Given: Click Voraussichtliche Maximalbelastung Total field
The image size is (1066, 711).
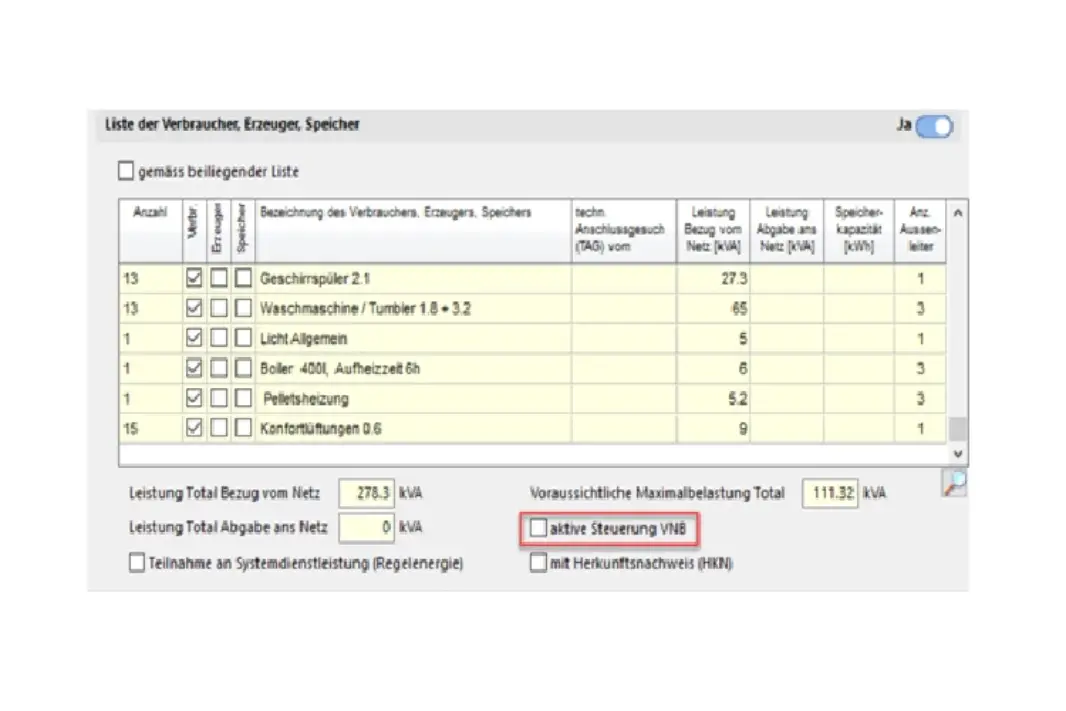Looking at the screenshot, I should [830, 493].
